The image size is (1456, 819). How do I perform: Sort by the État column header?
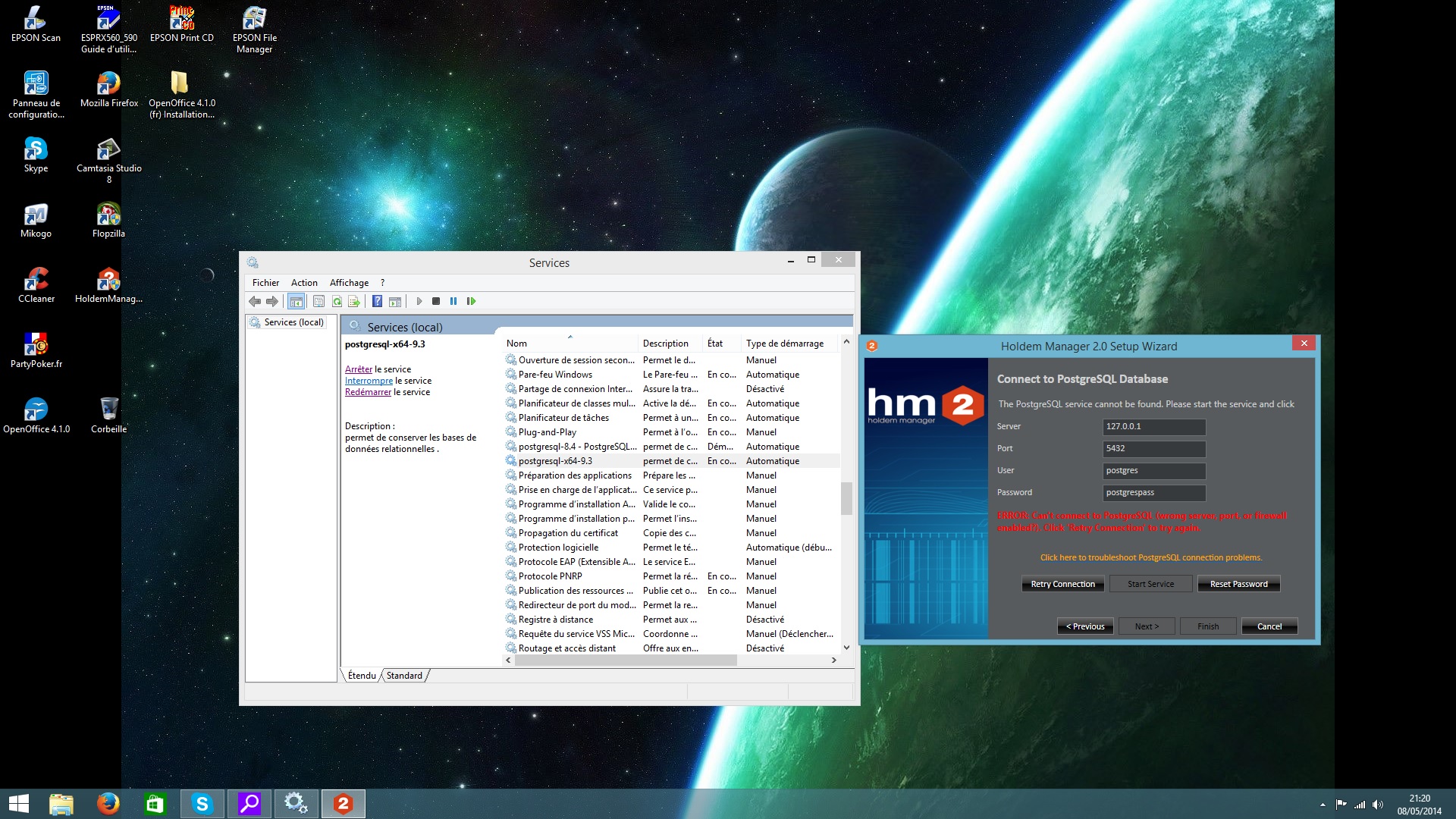tap(722, 344)
